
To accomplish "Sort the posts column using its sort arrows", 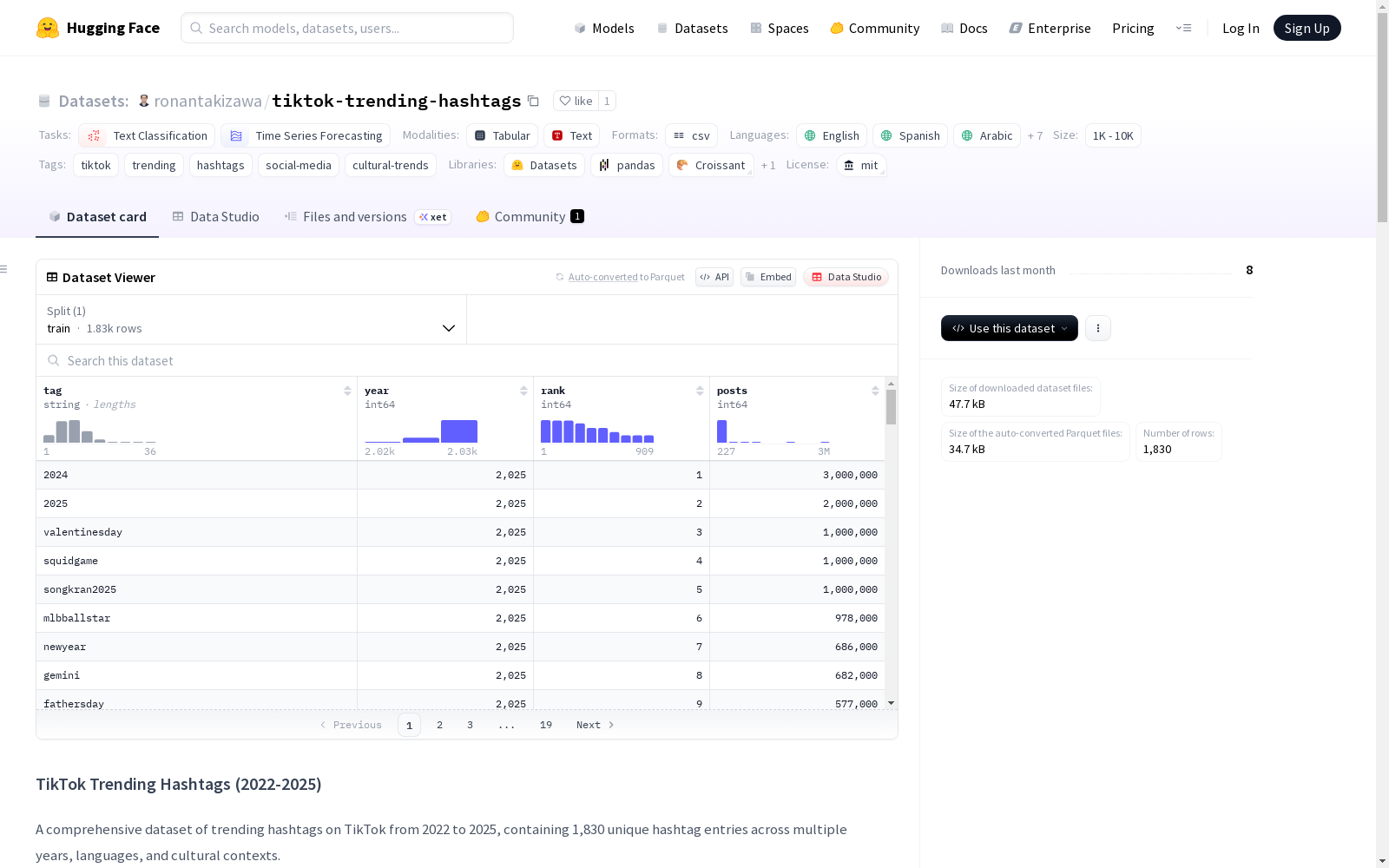I will point(875,391).
